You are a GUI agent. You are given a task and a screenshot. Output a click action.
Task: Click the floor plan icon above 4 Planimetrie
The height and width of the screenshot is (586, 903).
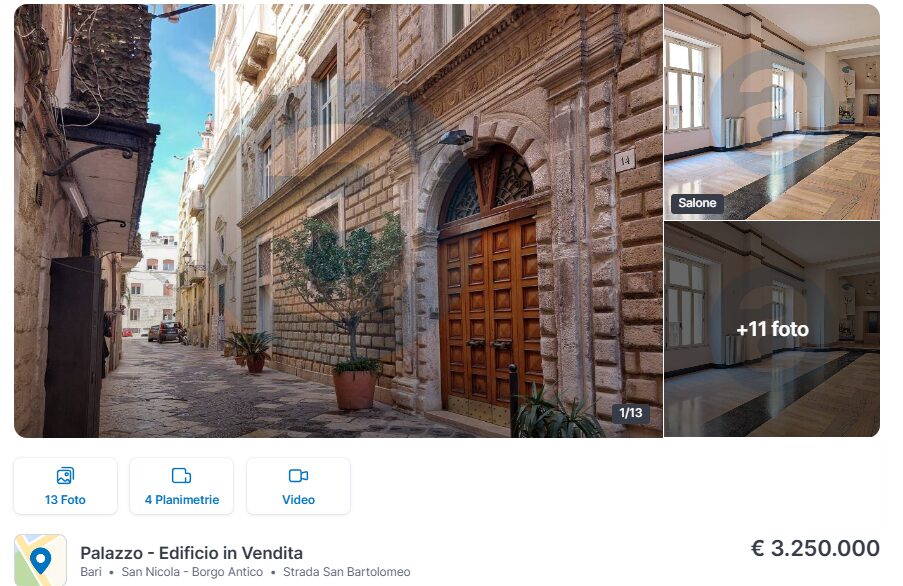[181, 475]
